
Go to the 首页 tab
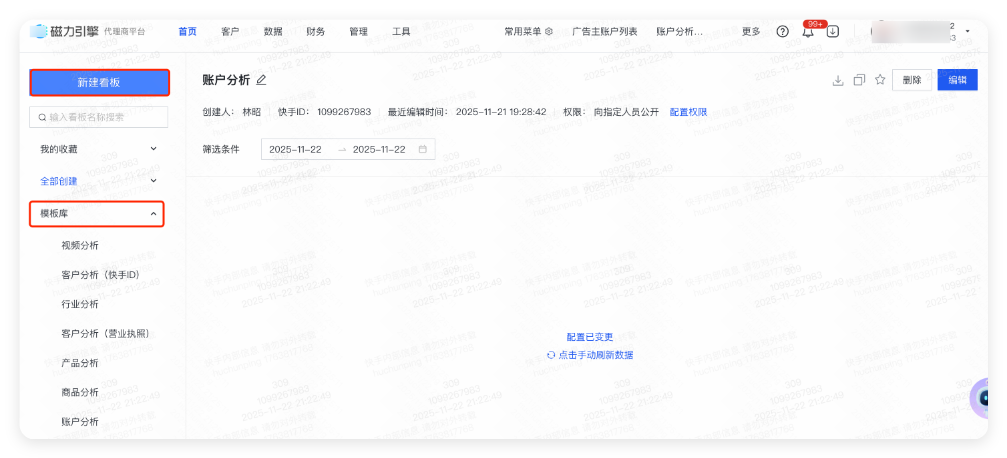point(188,31)
